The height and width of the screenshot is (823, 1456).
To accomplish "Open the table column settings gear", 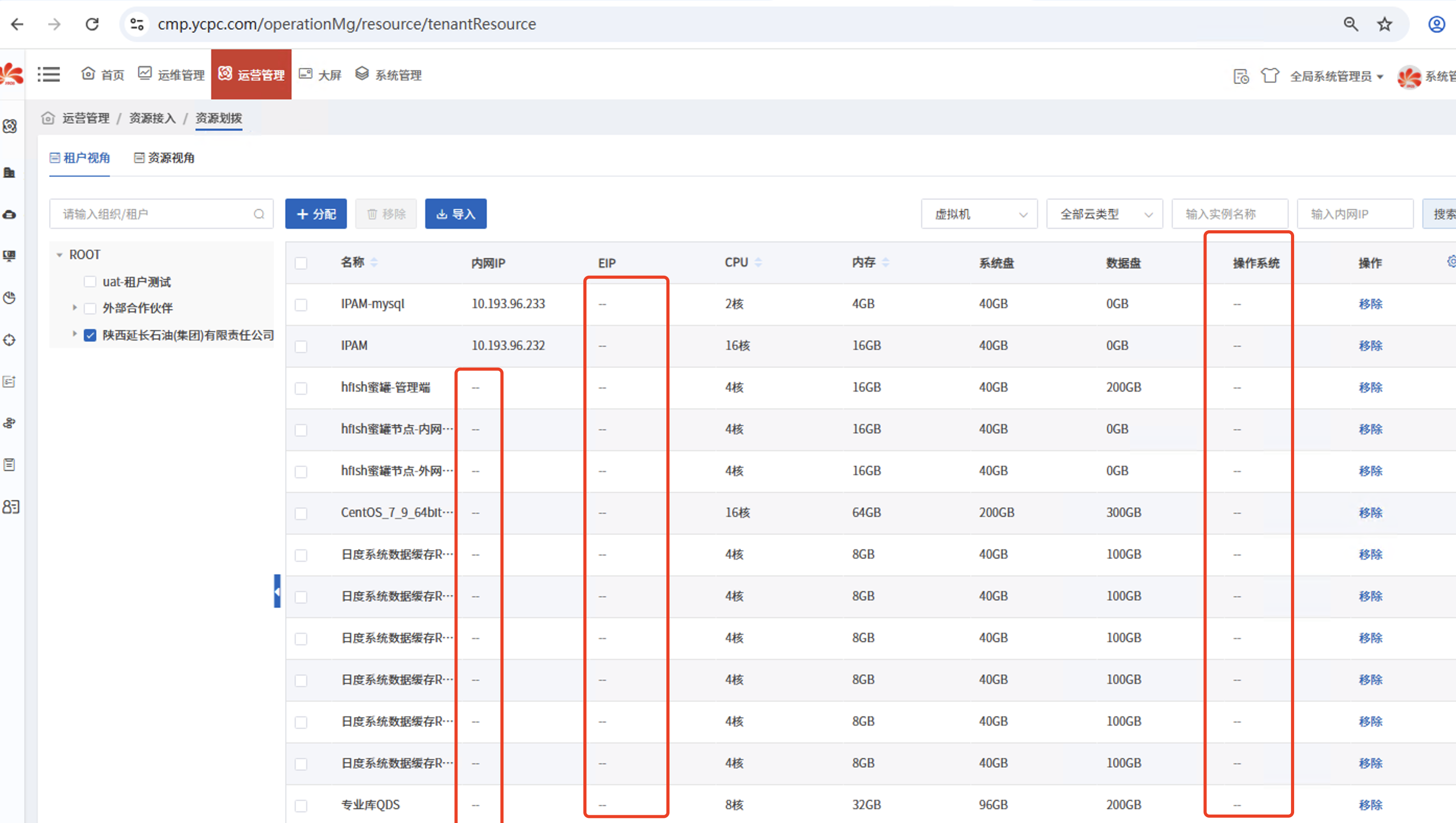I will click(x=1451, y=261).
